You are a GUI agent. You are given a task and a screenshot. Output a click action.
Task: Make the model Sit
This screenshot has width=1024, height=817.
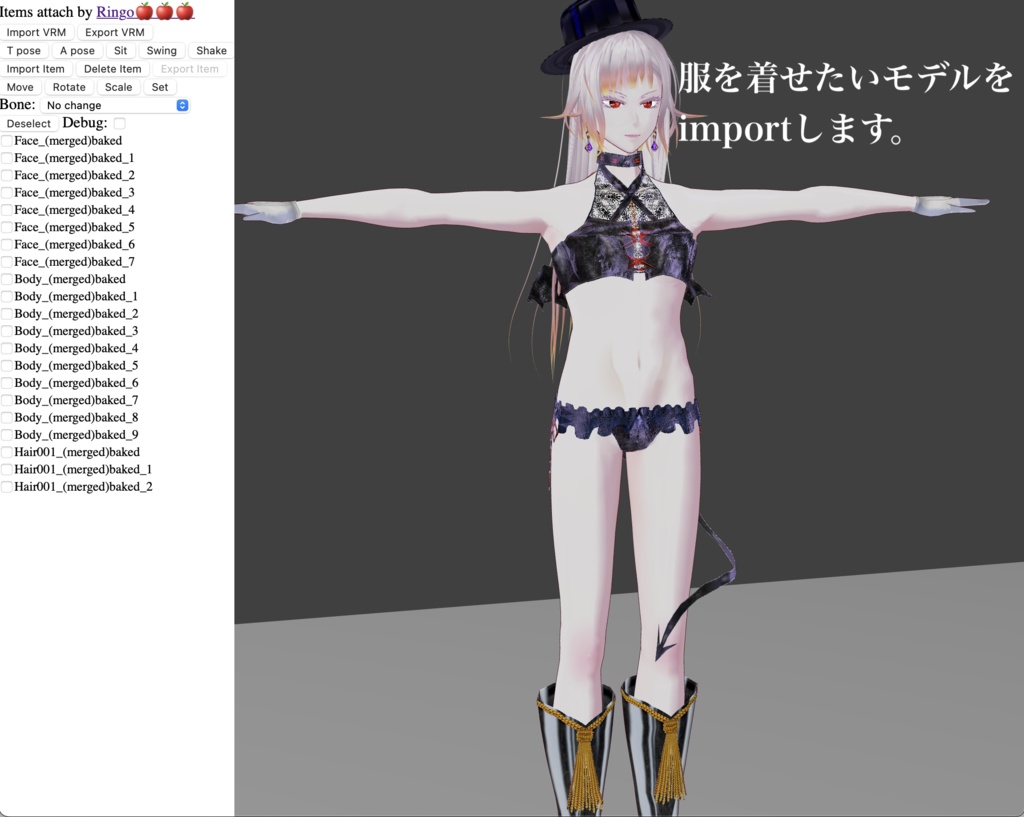[120, 50]
